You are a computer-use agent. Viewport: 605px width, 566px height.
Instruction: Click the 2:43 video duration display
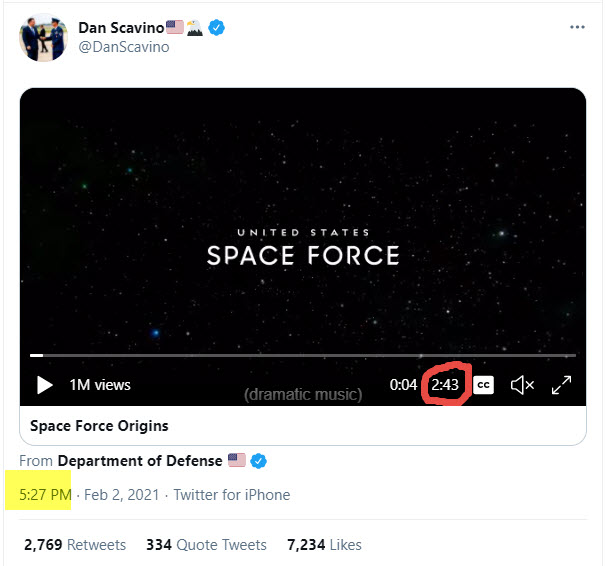click(445, 385)
